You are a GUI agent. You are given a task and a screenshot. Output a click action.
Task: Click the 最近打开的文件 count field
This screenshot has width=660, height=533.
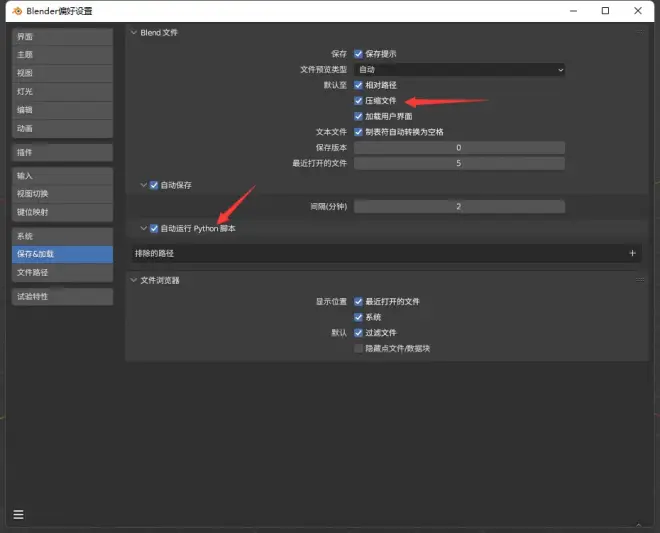click(x=459, y=163)
